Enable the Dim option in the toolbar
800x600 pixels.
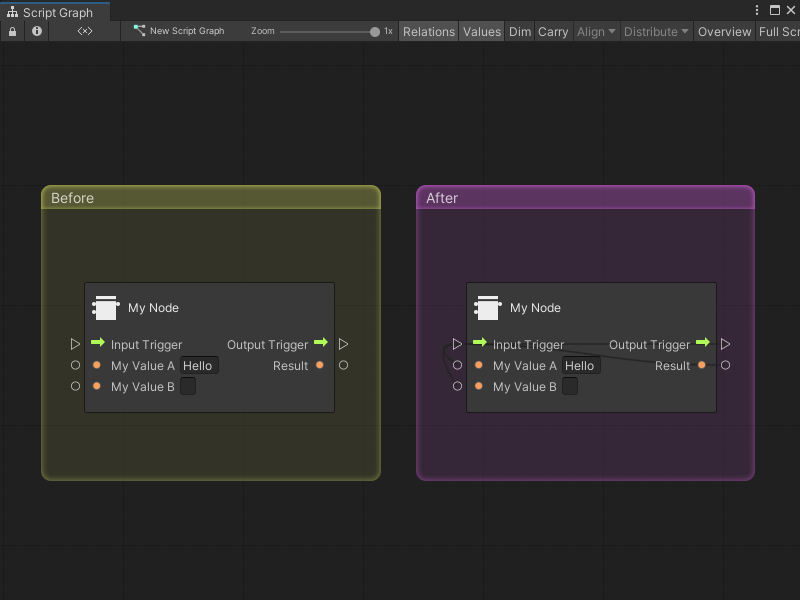[x=519, y=31]
